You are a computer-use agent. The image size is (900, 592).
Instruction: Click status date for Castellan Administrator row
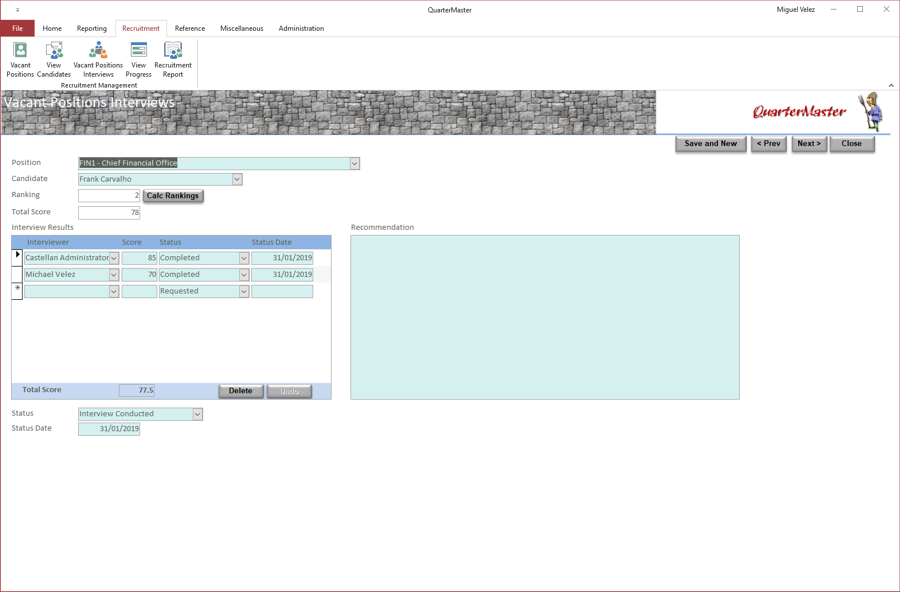pyautogui.click(x=282, y=258)
